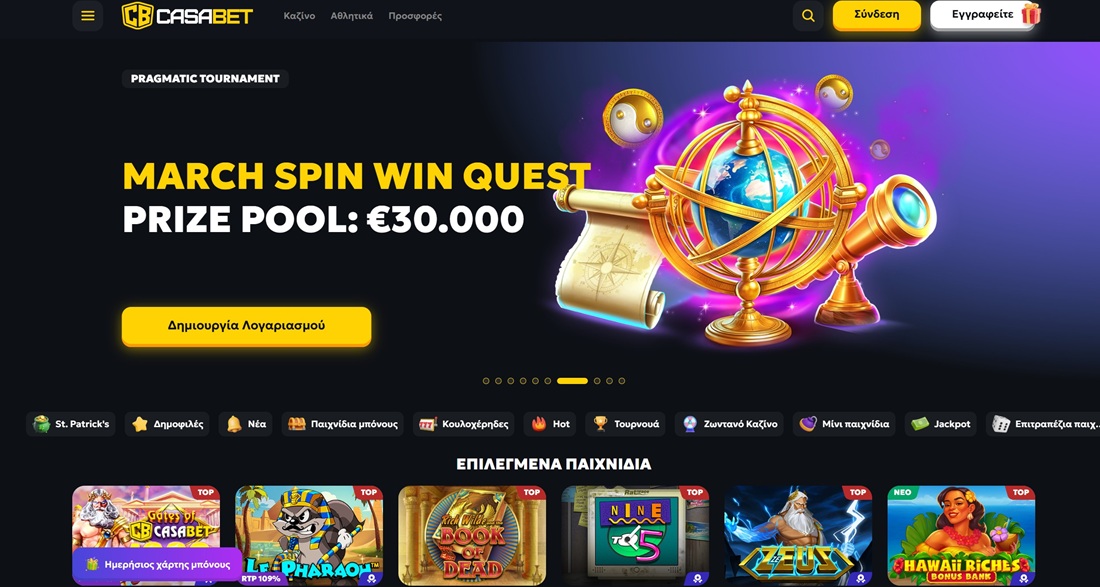
Task: Go to the first carousel slide dot
Action: pos(486,381)
